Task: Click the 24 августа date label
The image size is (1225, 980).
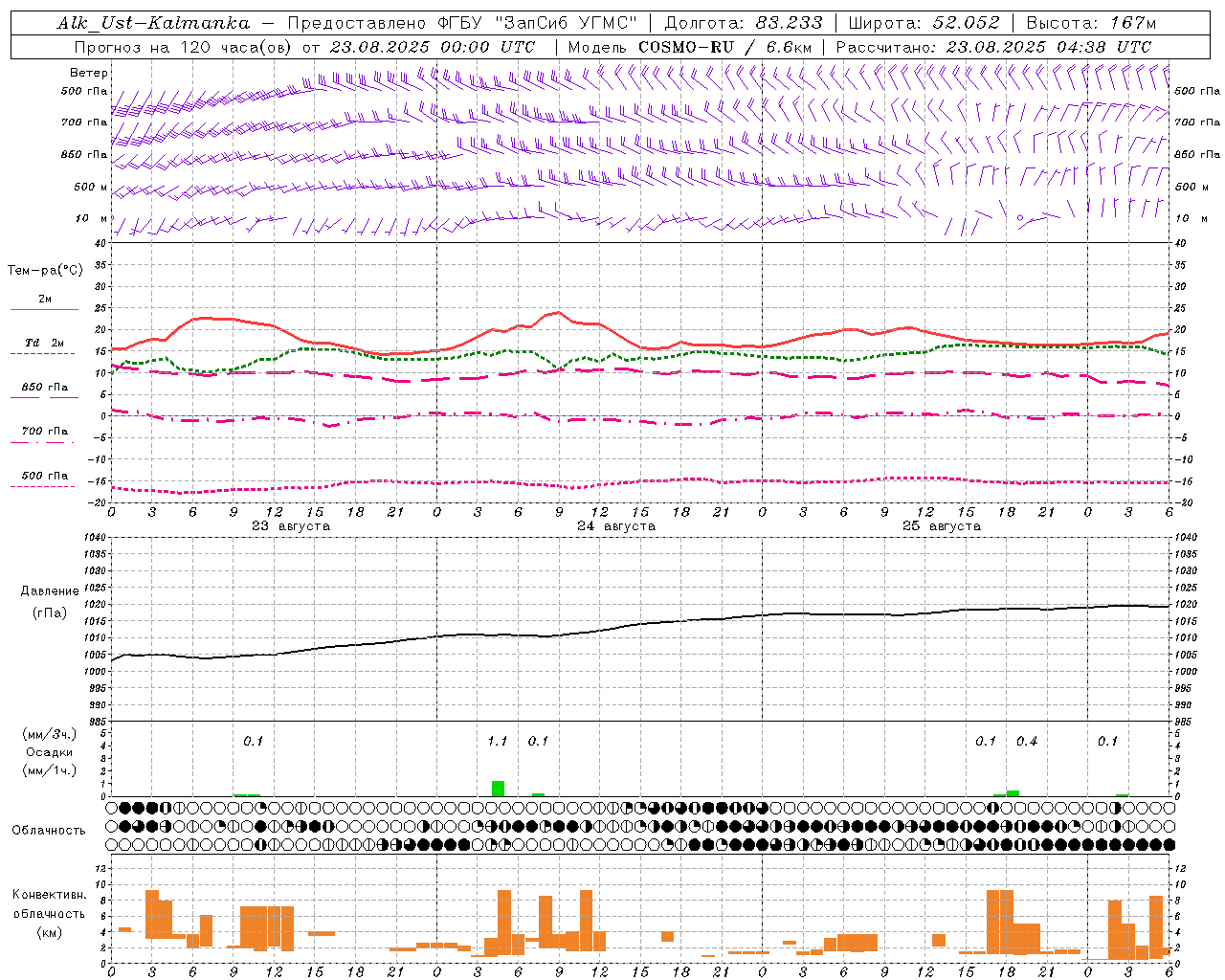Action: pyautogui.click(x=616, y=526)
